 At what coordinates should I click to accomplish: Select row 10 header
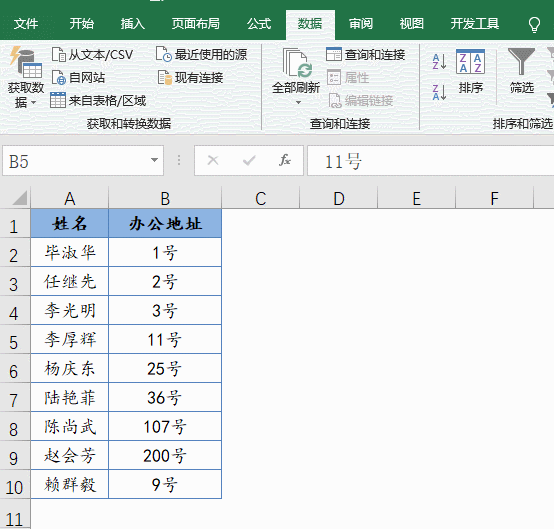(x=15, y=484)
